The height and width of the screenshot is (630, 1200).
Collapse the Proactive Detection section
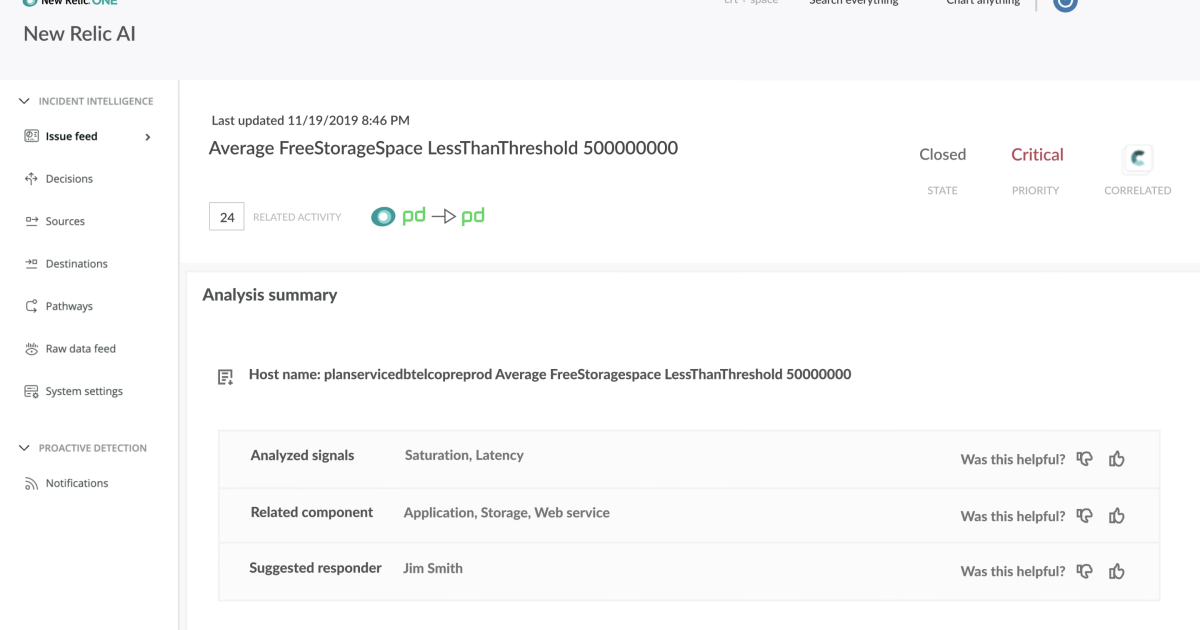click(22, 447)
